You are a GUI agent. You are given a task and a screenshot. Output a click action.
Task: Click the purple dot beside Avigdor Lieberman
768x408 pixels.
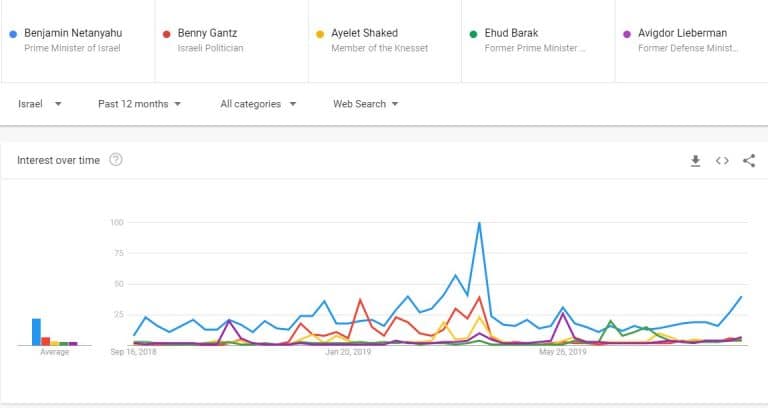tap(627, 33)
